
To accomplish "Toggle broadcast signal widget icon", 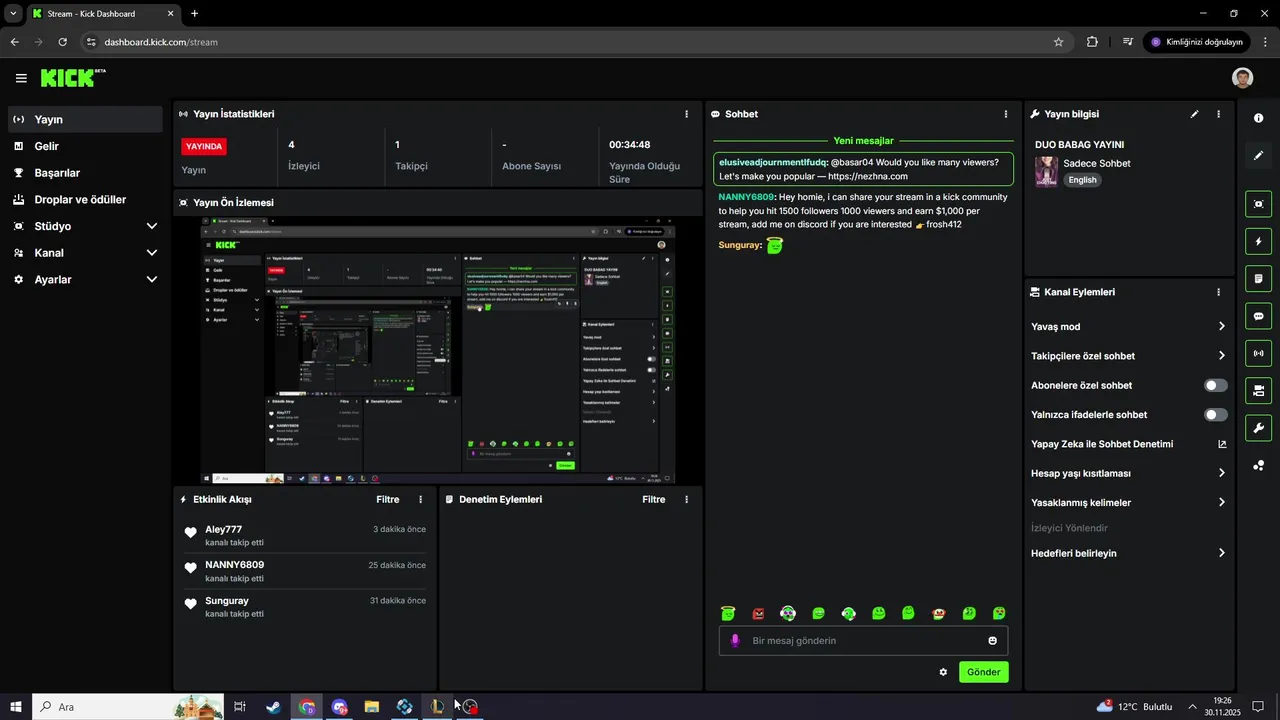I will click(1258, 353).
